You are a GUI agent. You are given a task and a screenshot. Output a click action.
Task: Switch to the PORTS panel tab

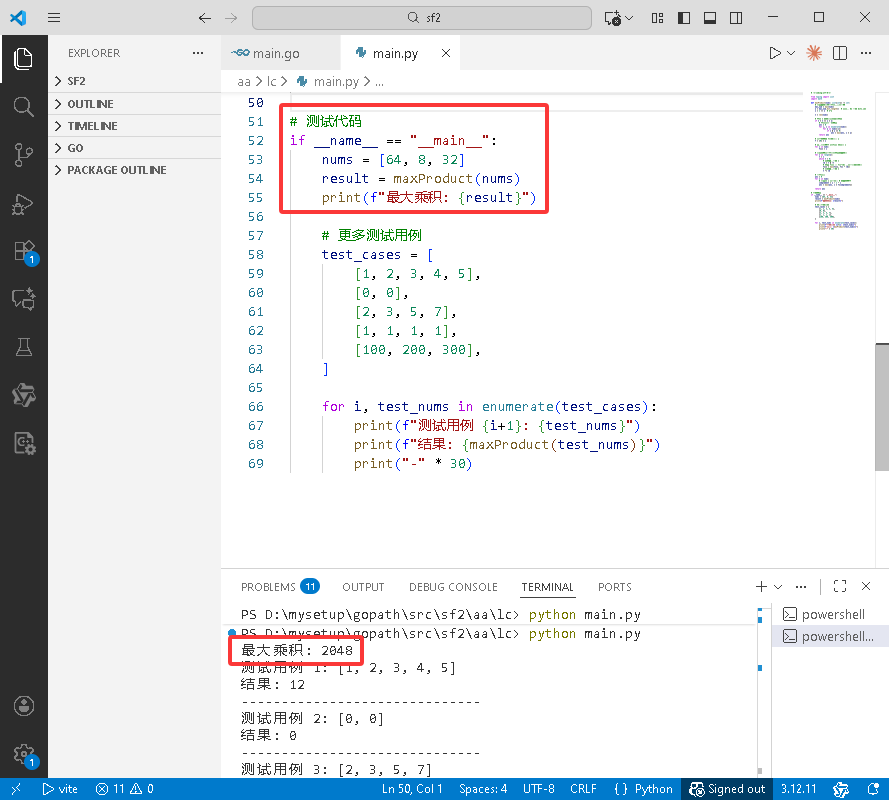click(615, 587)
